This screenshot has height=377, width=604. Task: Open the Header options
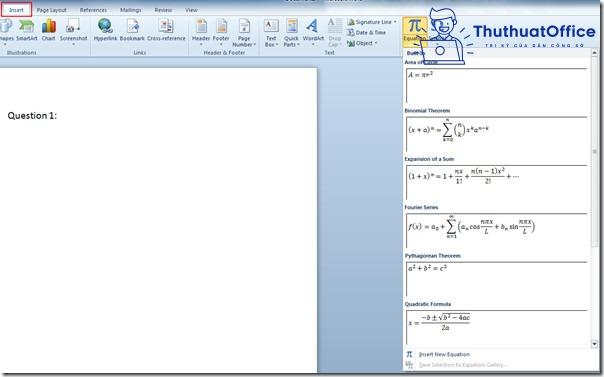[x=201, y=32]
